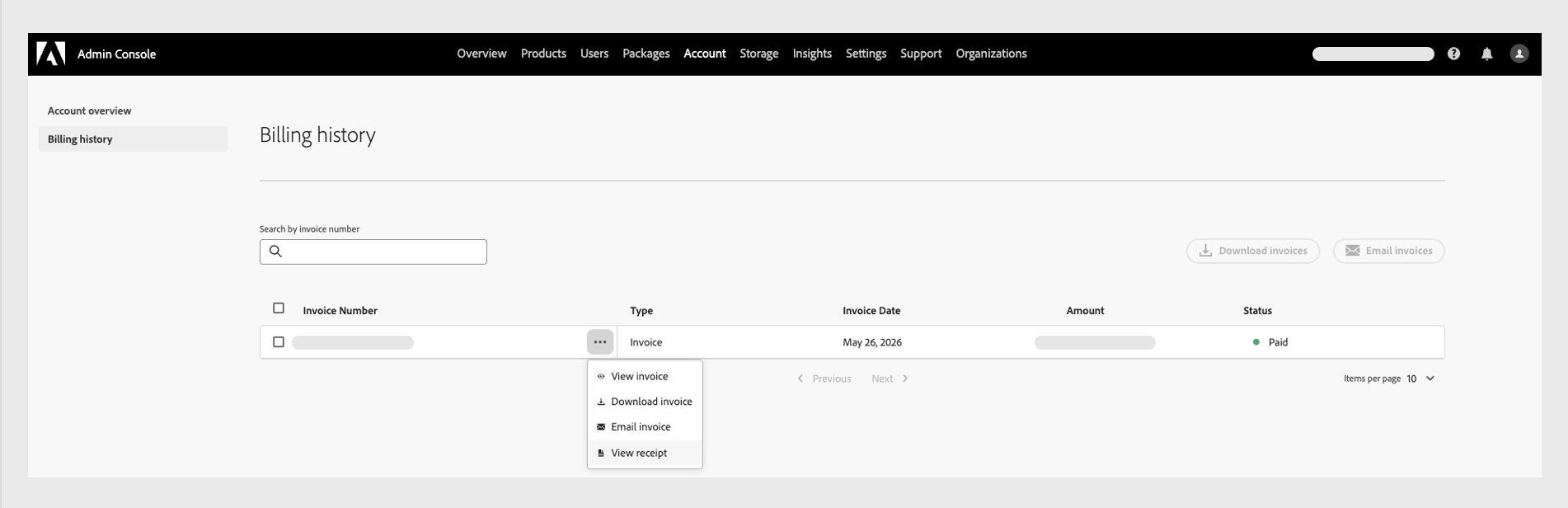Viewport: 1568px width, 508px height.
Task: Click the document icon beside View receipt
Action: tap(601, 453)
